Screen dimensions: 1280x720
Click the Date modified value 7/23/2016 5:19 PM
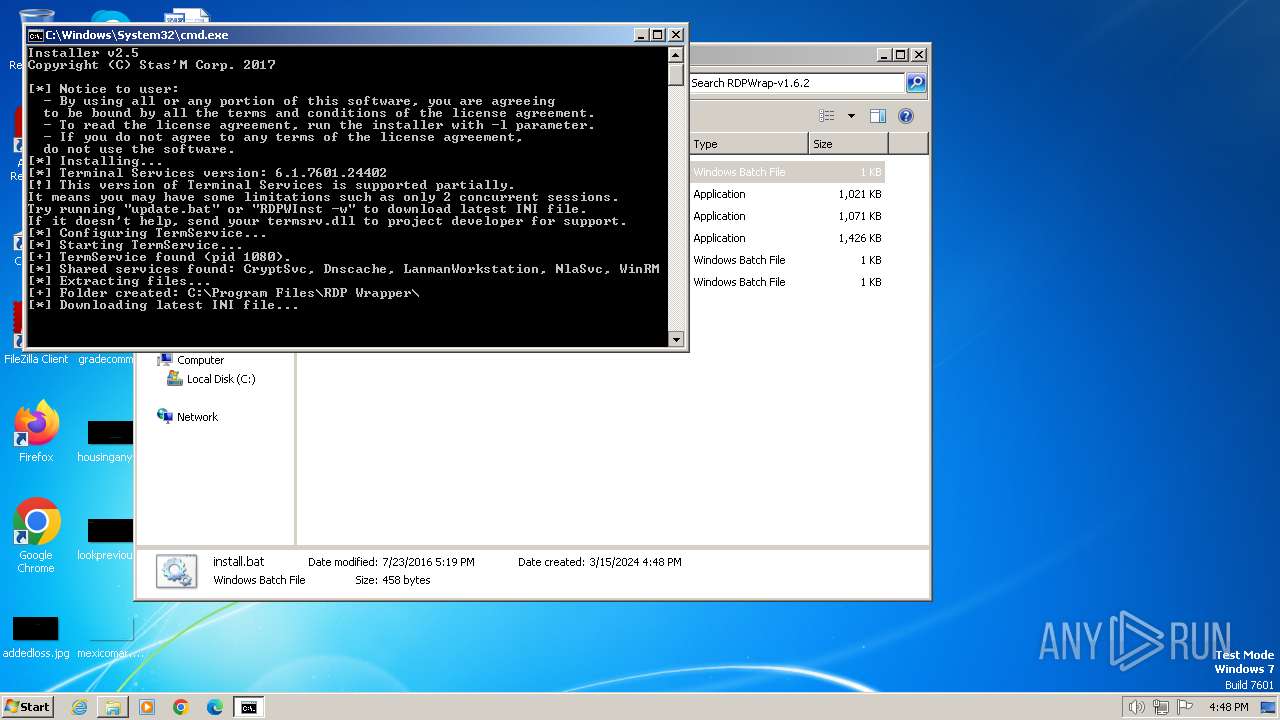[428, 562]
